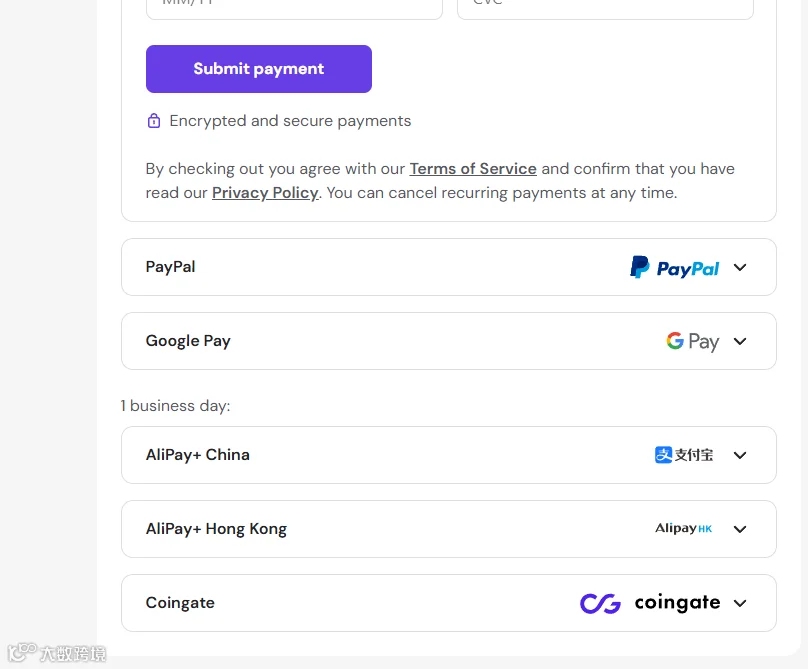The image size is (808, 669).
Task: Click the AlipayHK logo
Action: 683,528
